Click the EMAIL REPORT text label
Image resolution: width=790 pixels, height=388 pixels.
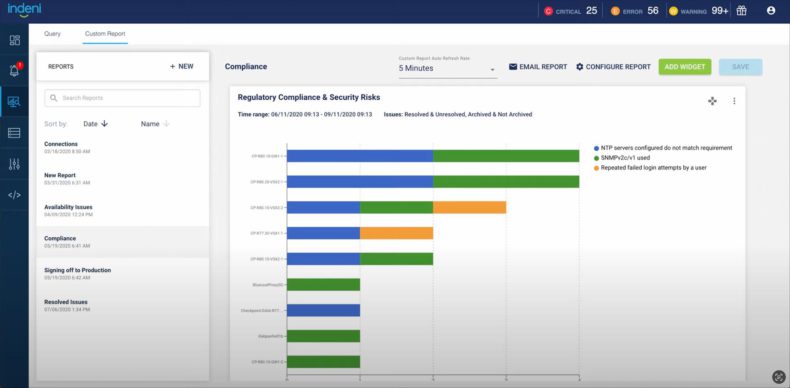[x=543, y=67]
